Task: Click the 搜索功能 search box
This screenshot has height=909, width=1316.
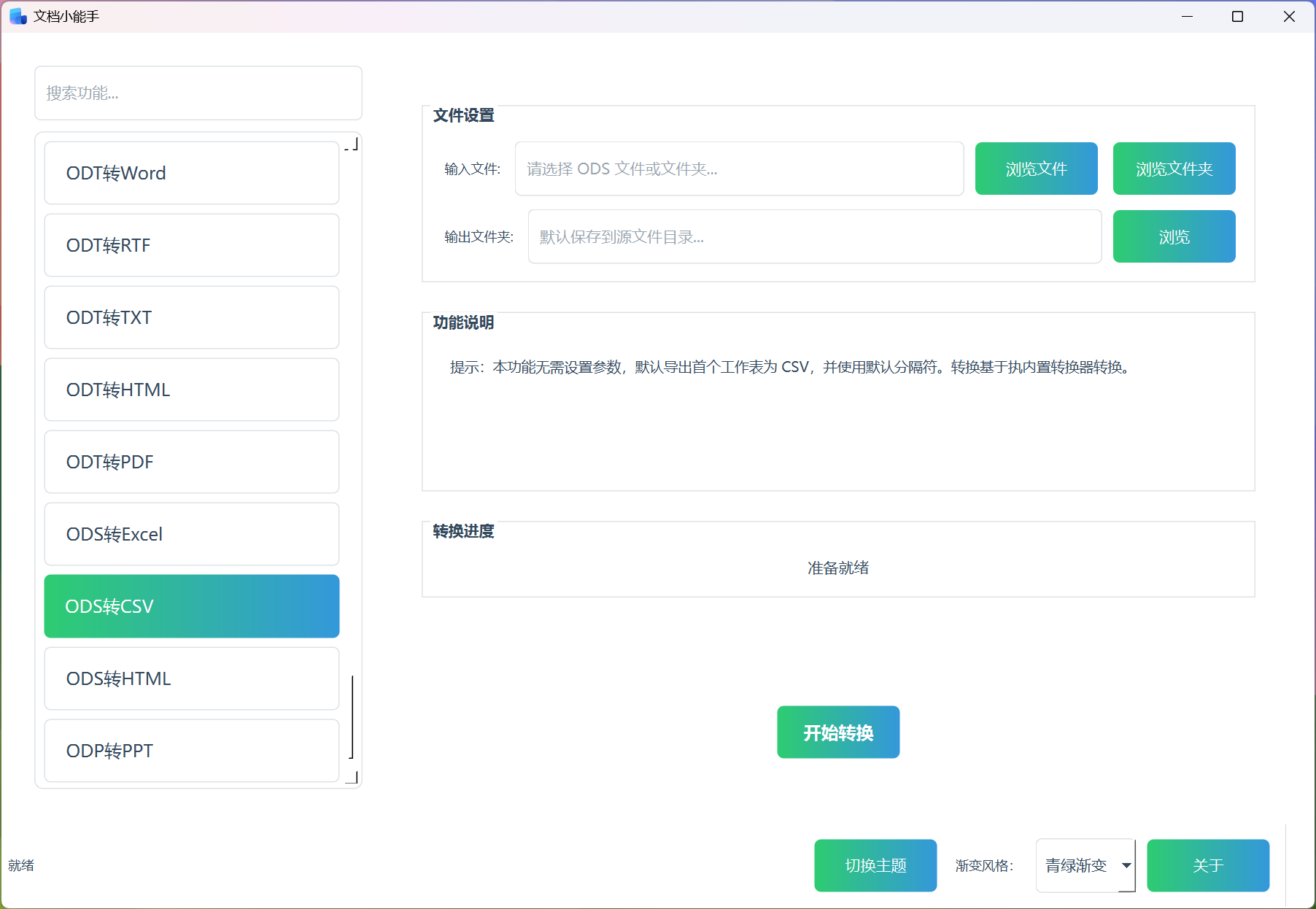Action: click(198, 93)
